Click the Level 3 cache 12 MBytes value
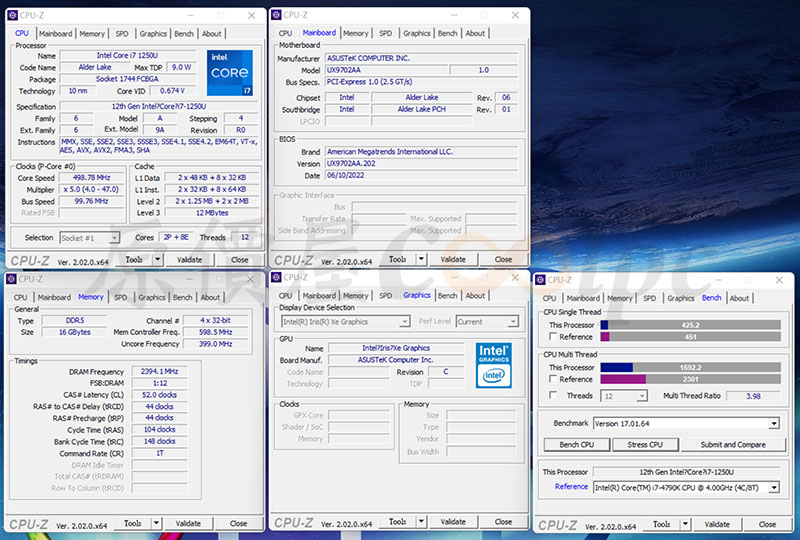 (212, 213)
